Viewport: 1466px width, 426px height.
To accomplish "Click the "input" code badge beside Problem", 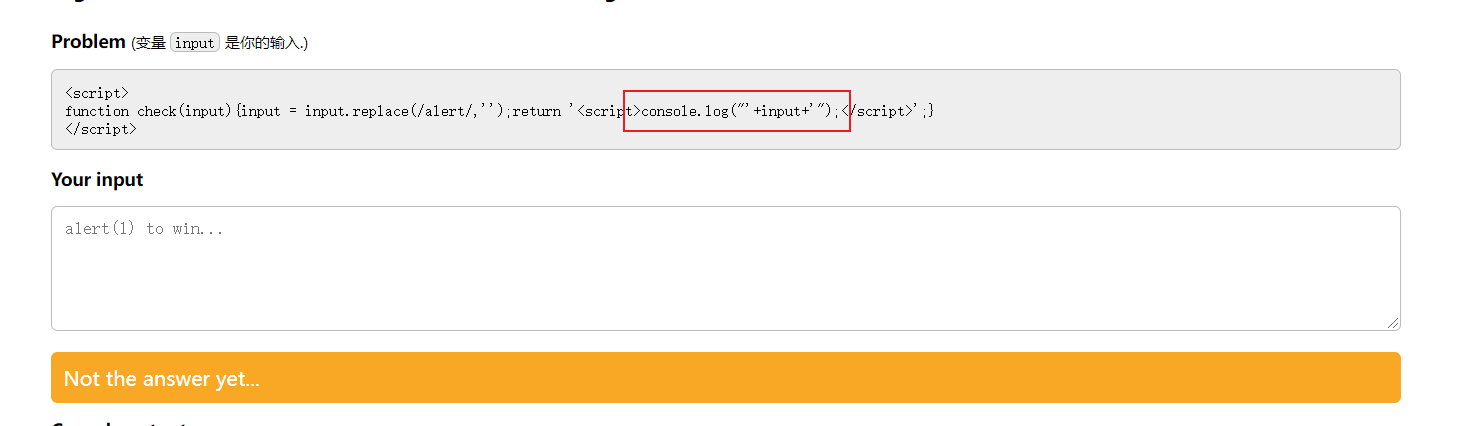I will tap(194, 43).
